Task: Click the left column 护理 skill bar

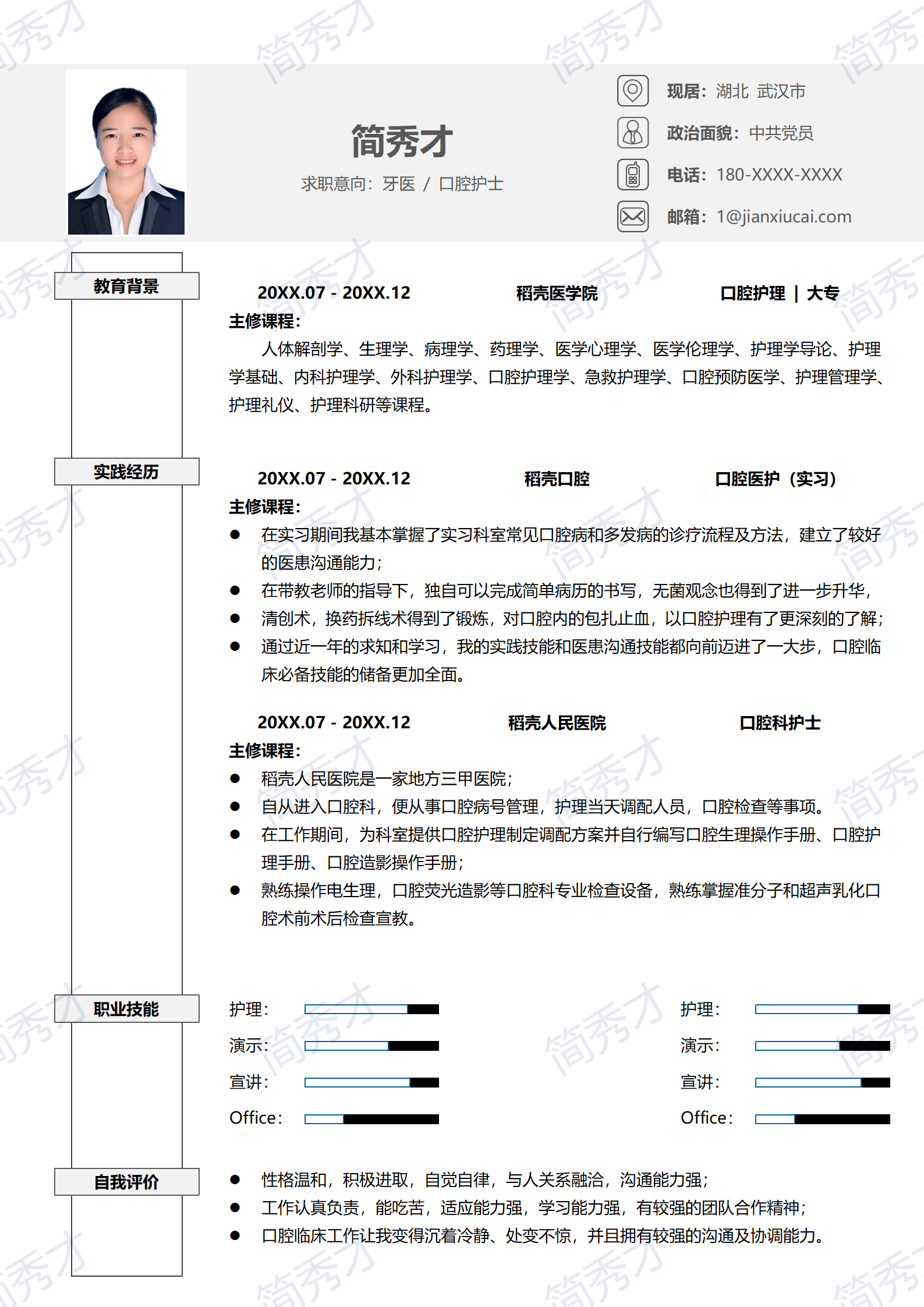Action: click(371, 1009)
